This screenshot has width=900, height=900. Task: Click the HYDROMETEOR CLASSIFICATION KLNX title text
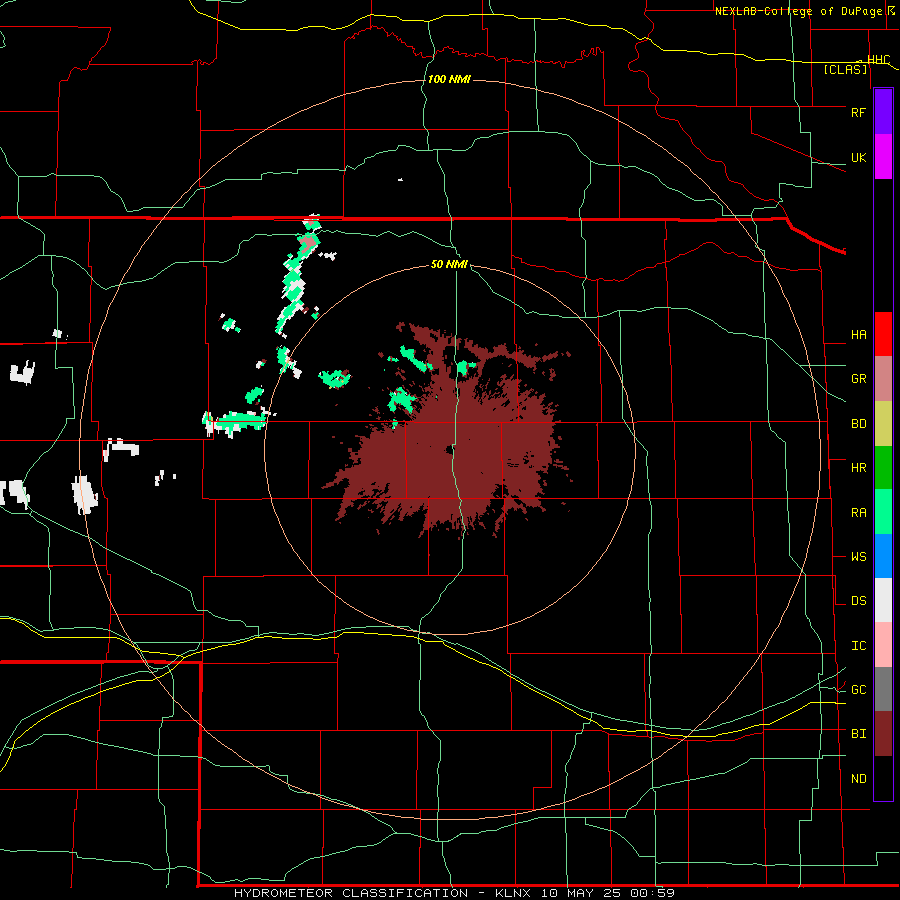pos(454,893)
